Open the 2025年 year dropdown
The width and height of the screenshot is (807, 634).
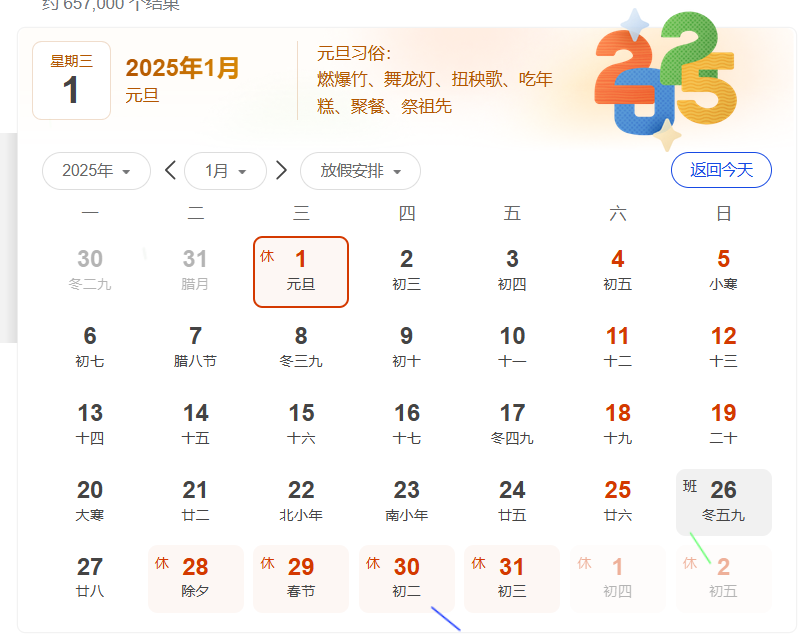96,171
